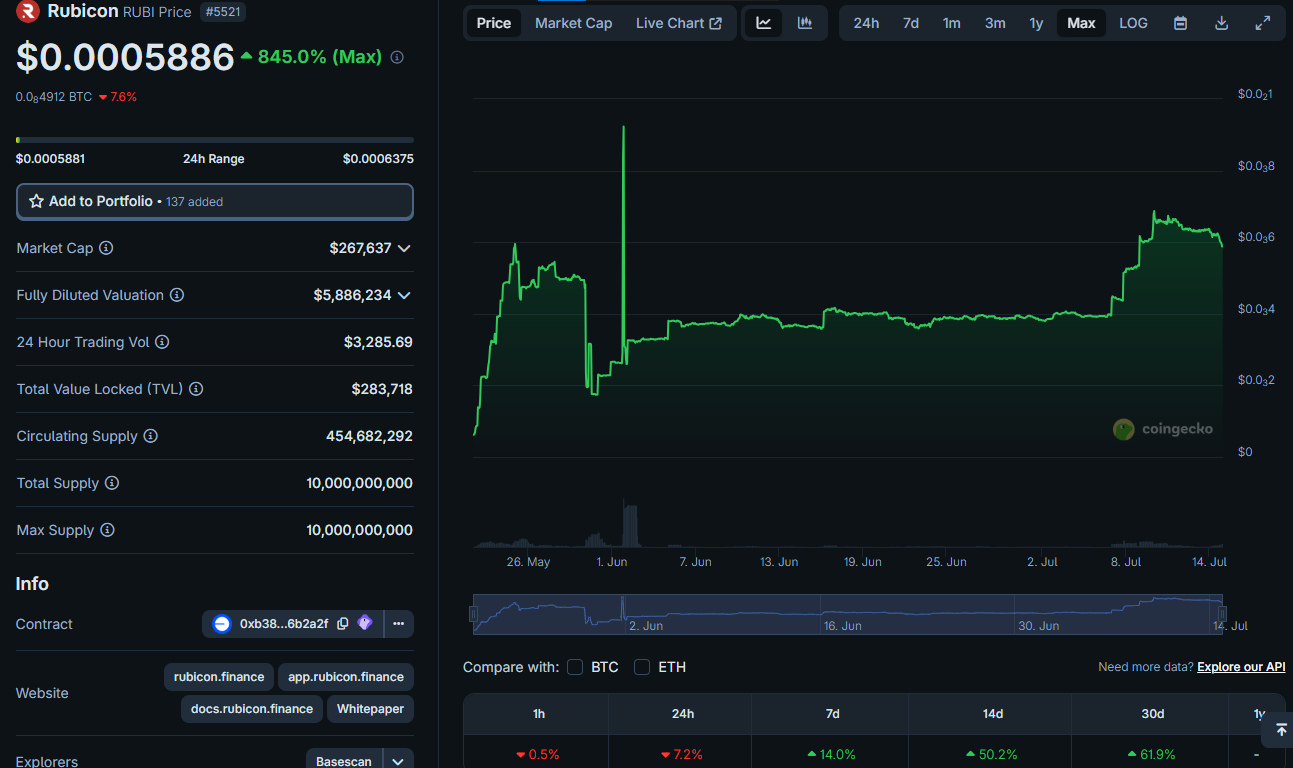
Task: Click the Base chain icon in Contract
Action: [x=222, y=624]
